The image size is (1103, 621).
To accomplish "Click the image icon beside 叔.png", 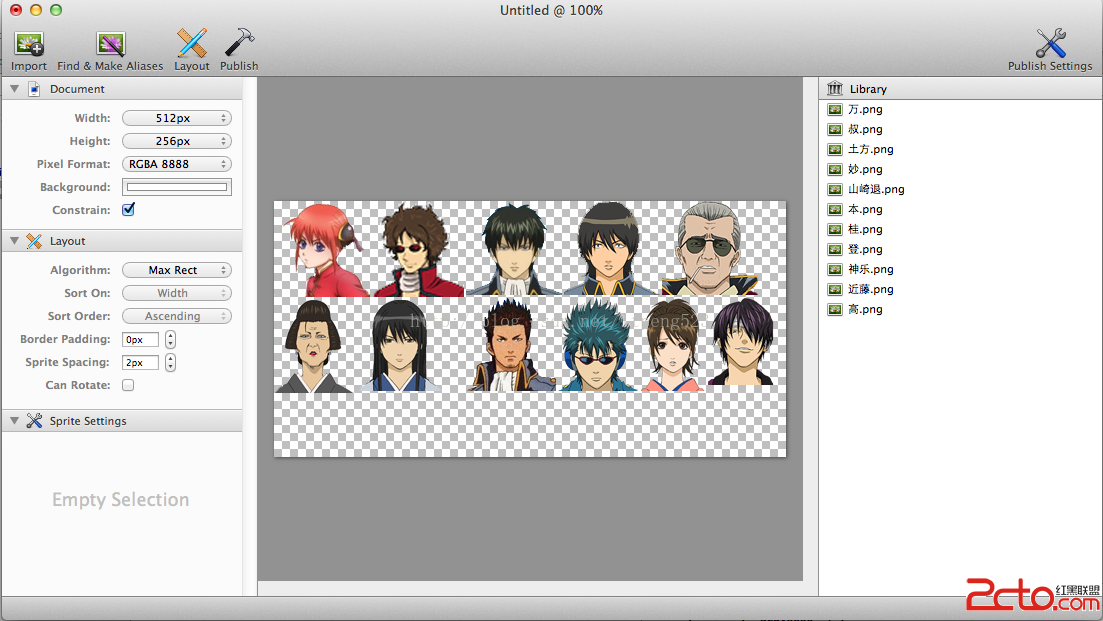I will pos(835,129).
